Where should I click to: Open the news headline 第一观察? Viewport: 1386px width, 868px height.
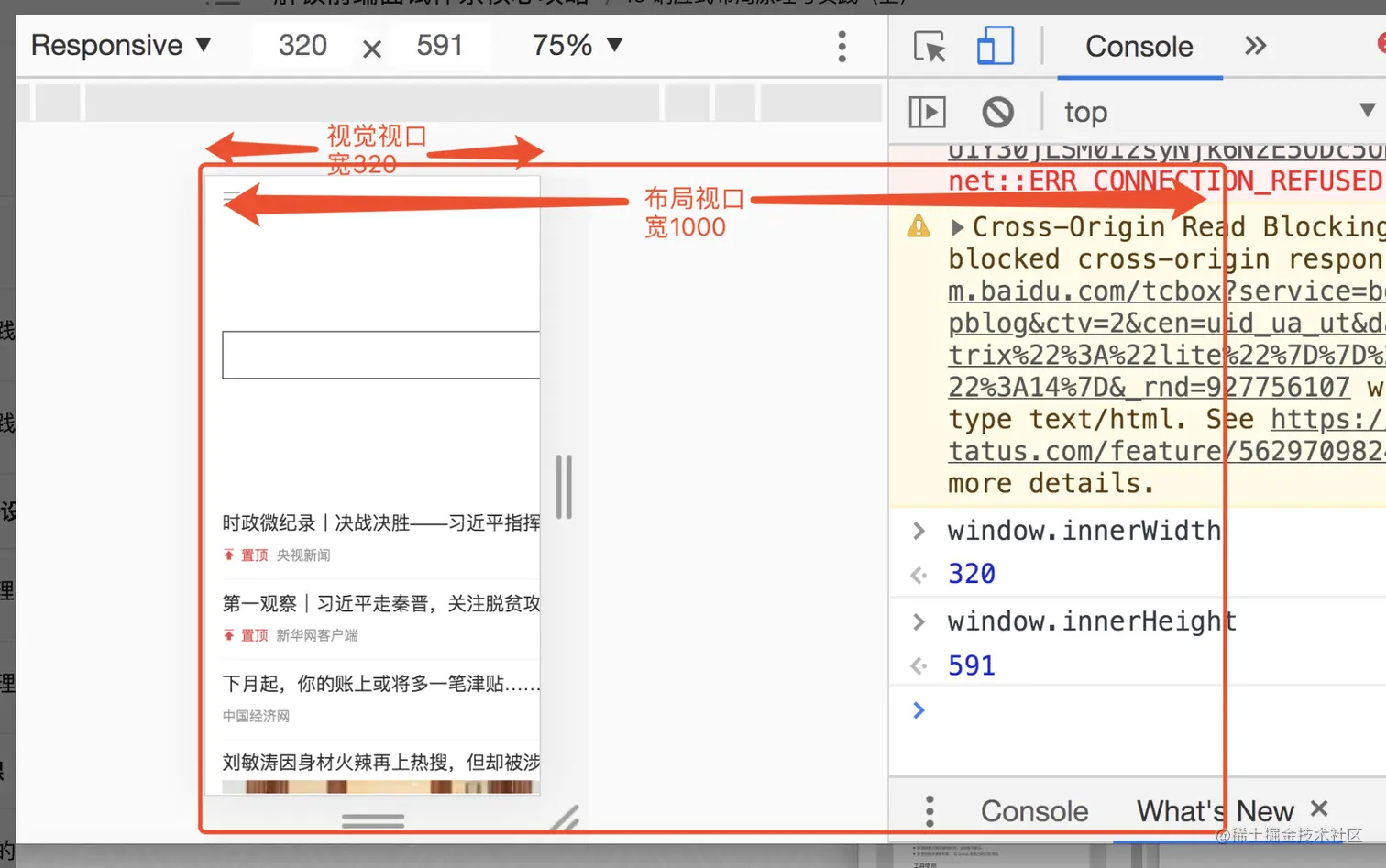tap(380, 603)
